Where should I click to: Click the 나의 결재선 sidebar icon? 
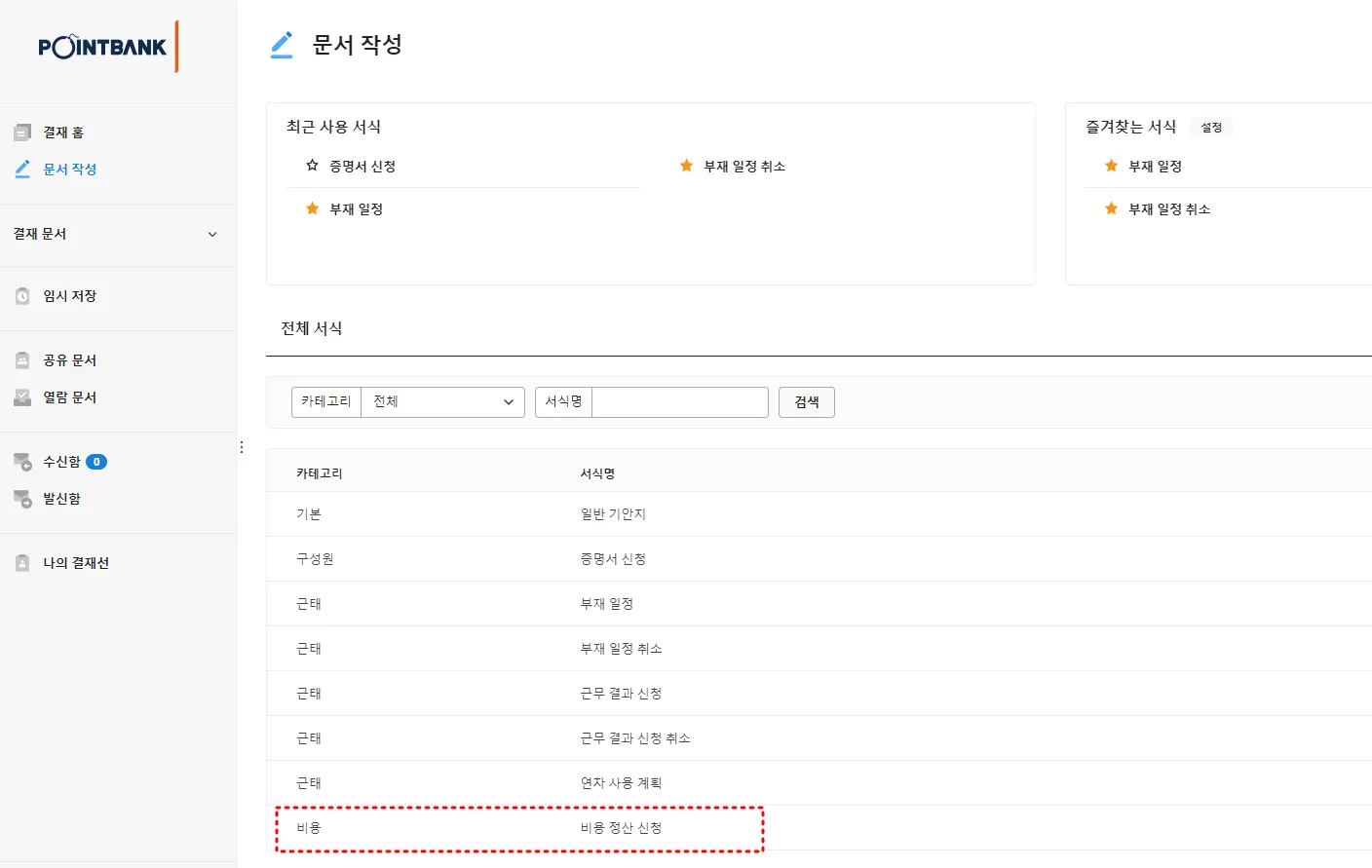(22, 563)
